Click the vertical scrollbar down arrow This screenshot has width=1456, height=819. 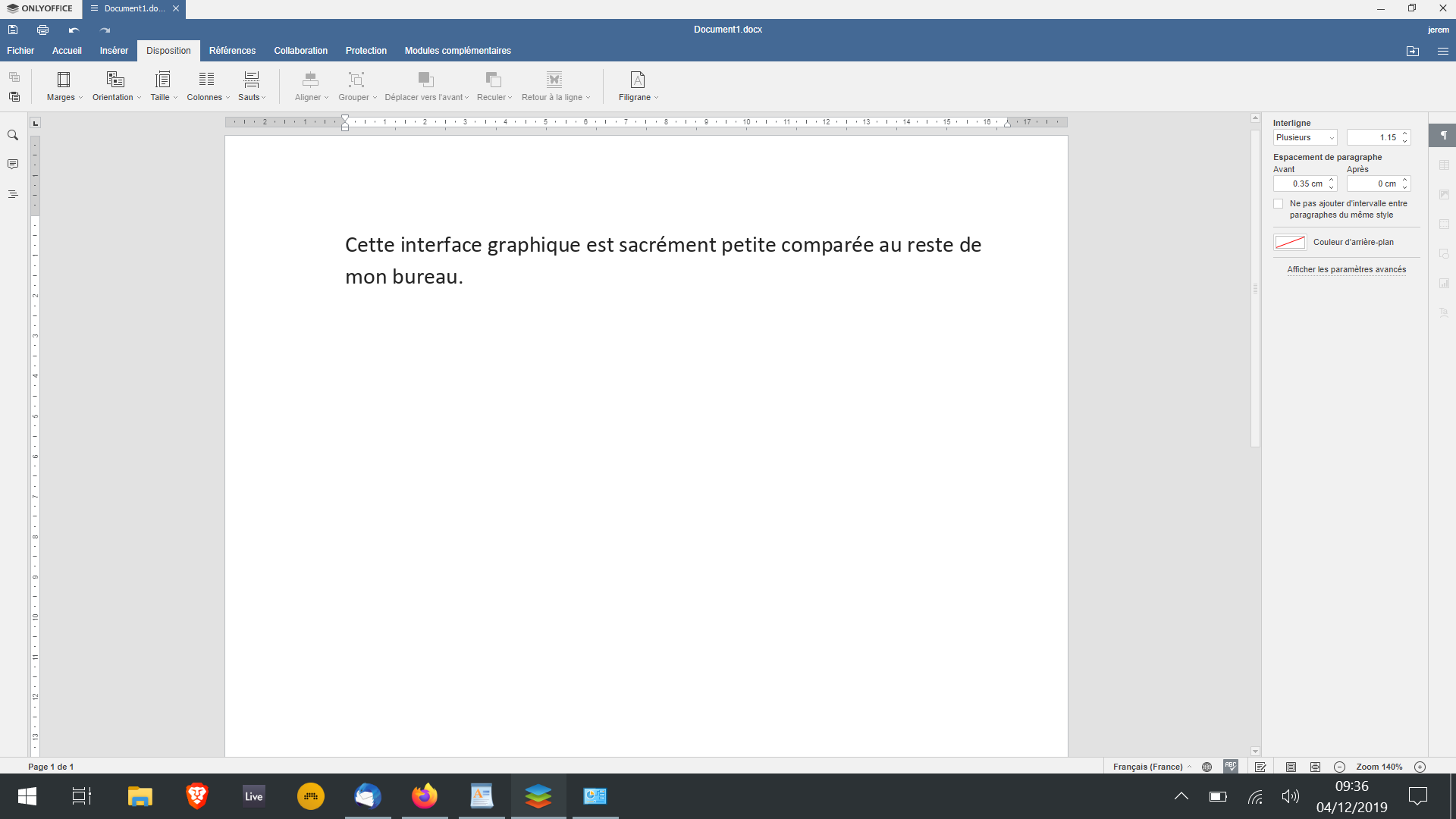[x=1256, y=752]
